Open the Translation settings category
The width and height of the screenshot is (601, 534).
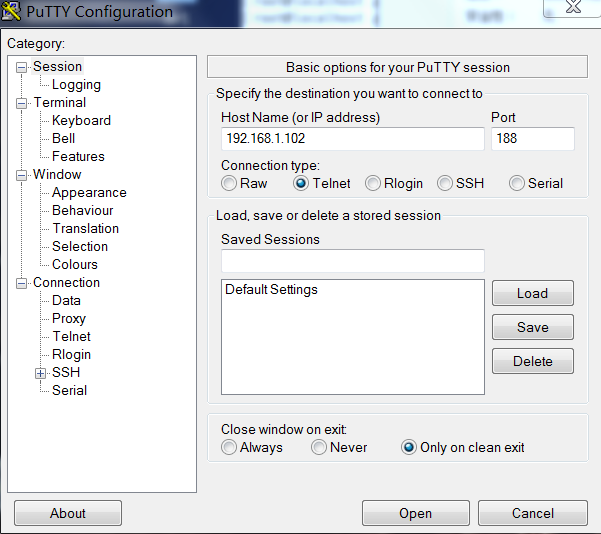pyautogui.click(x=86, y=228)
